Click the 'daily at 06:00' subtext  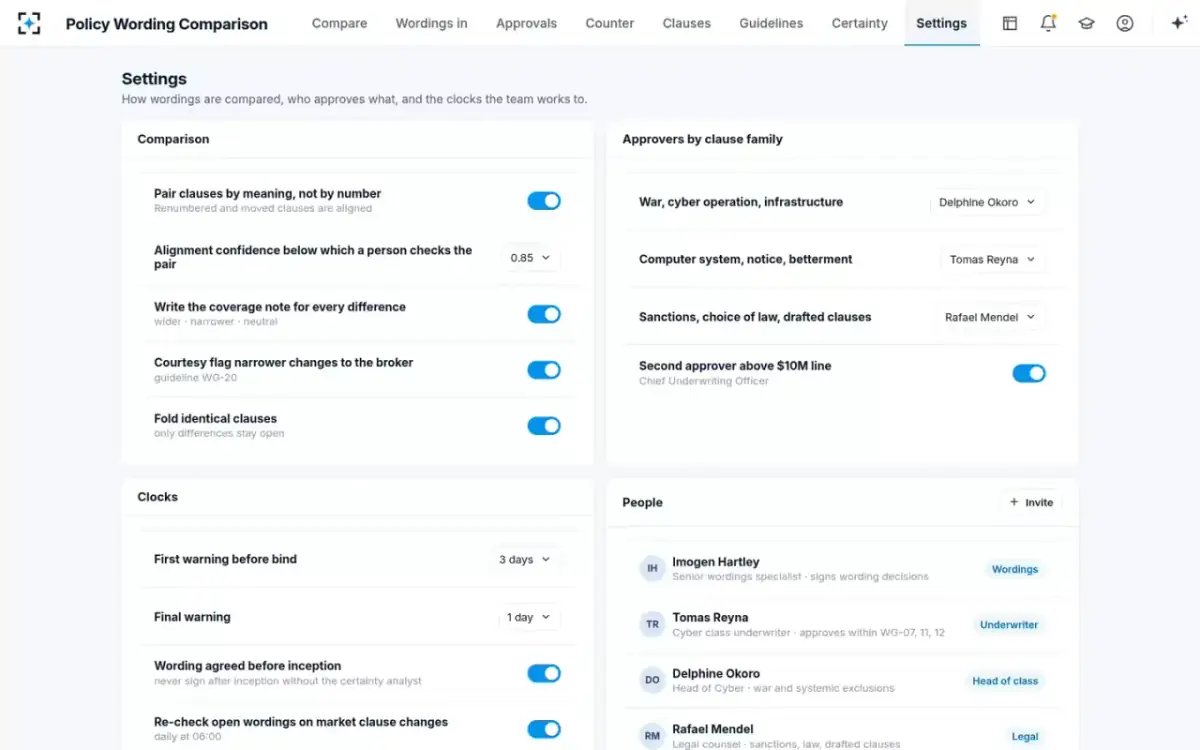pos(188,737)
